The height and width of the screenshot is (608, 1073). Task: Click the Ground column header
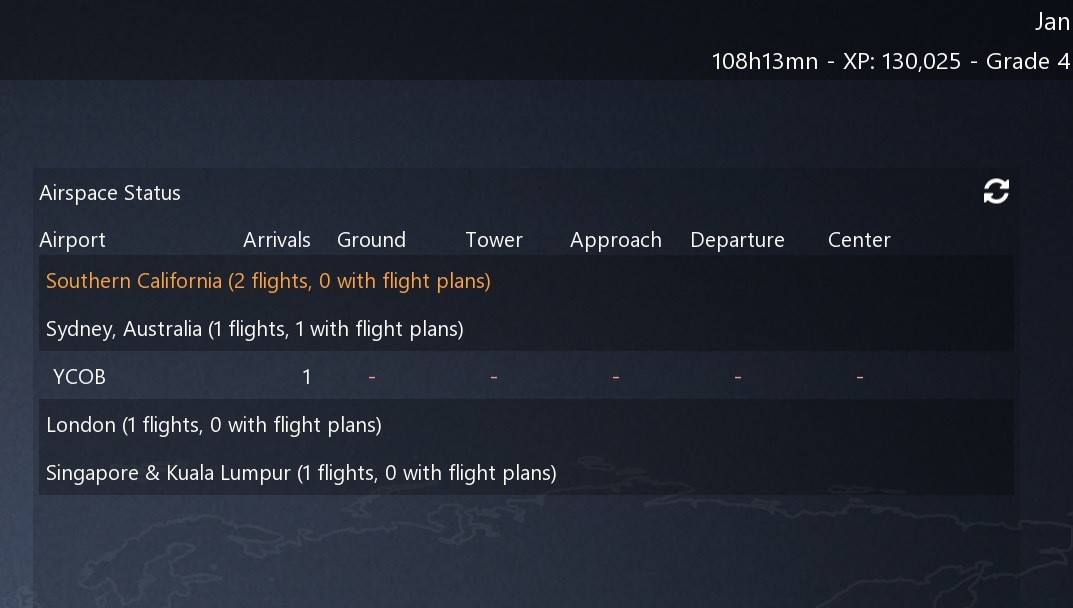pyautogui.click(x=371, y=240)
